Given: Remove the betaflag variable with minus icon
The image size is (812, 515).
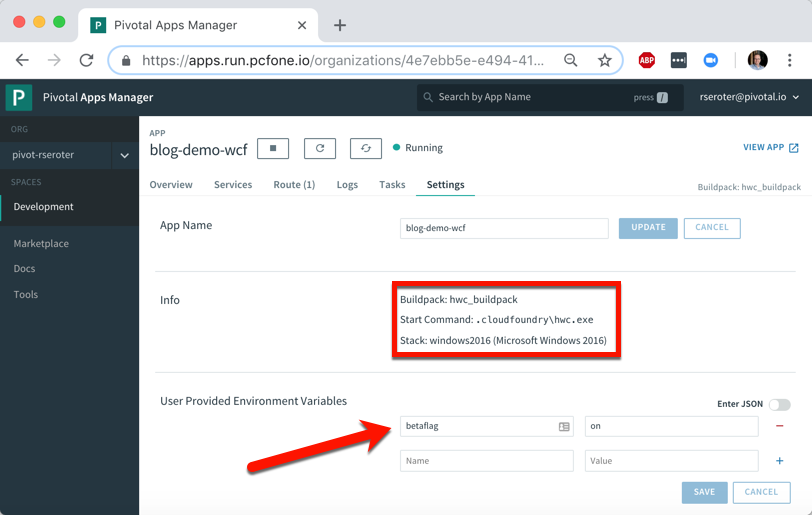Looking at the screenshot, I should coord(780,426).
